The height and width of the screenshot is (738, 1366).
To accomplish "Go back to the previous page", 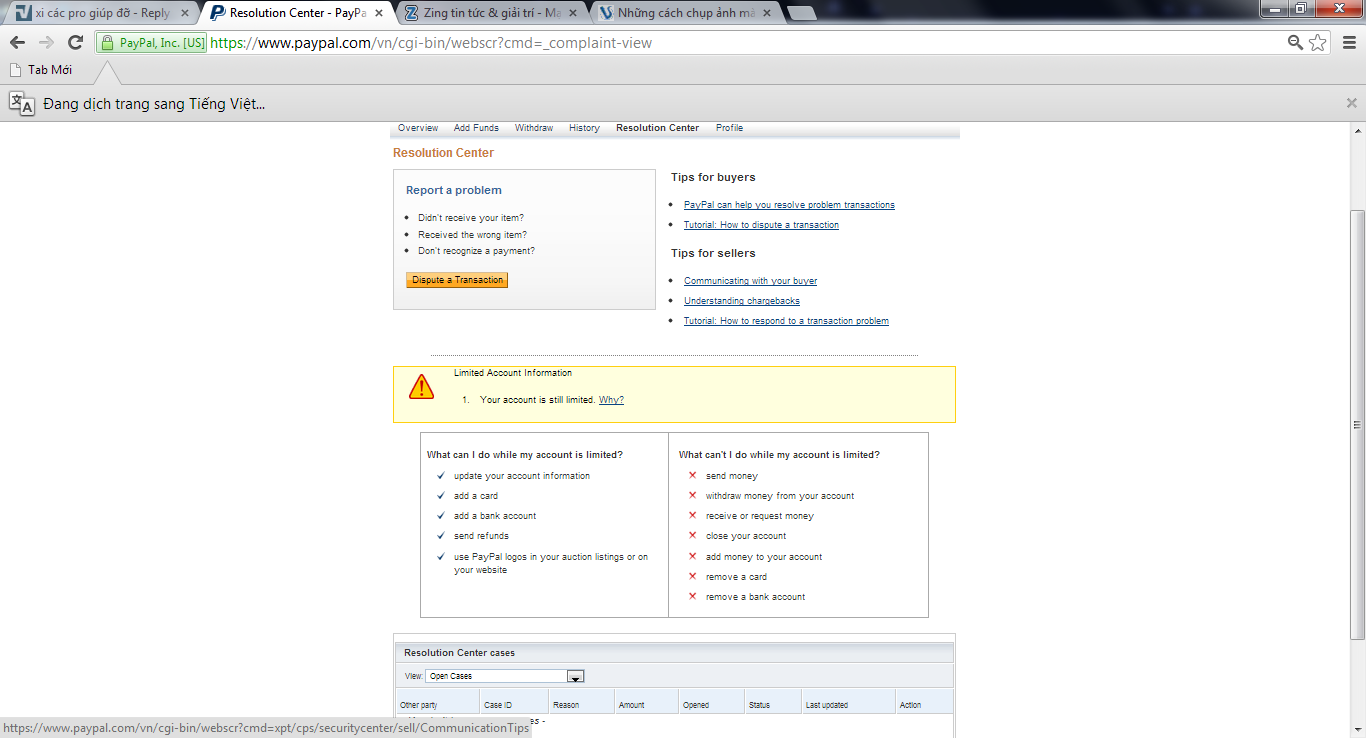I will [17, 42].
